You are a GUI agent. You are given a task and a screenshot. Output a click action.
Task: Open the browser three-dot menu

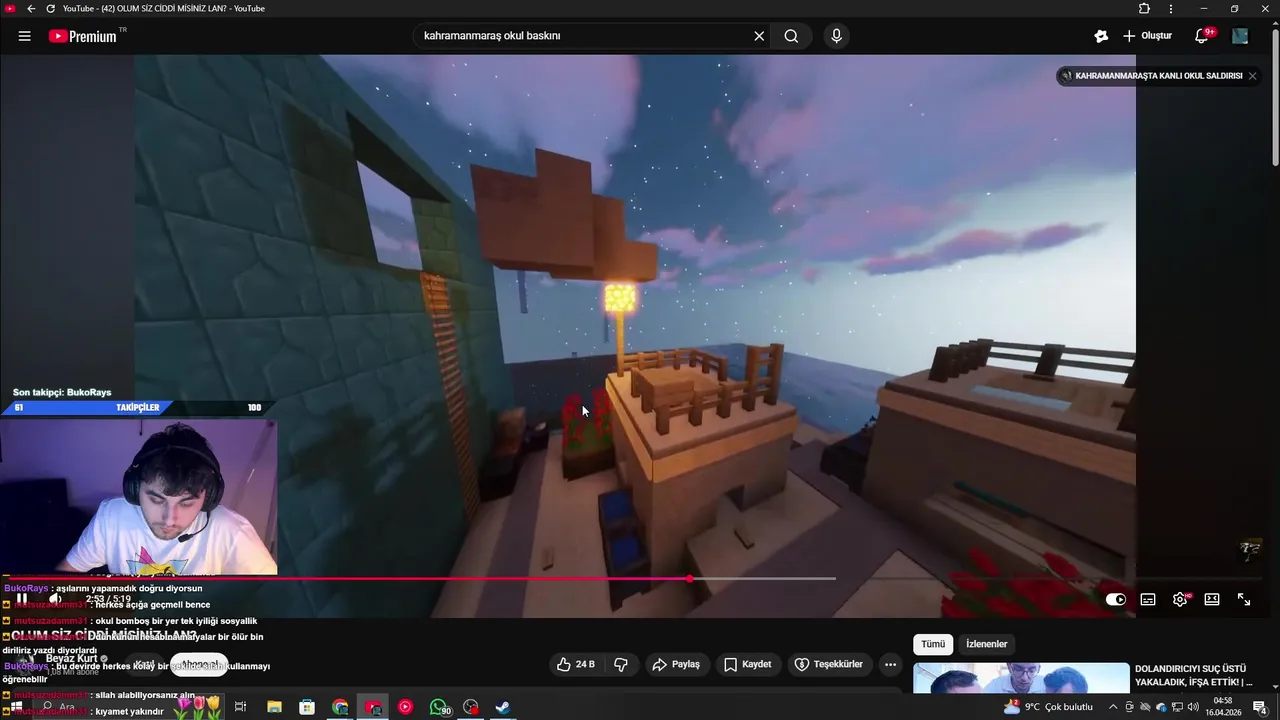[x=1171, y=8]
